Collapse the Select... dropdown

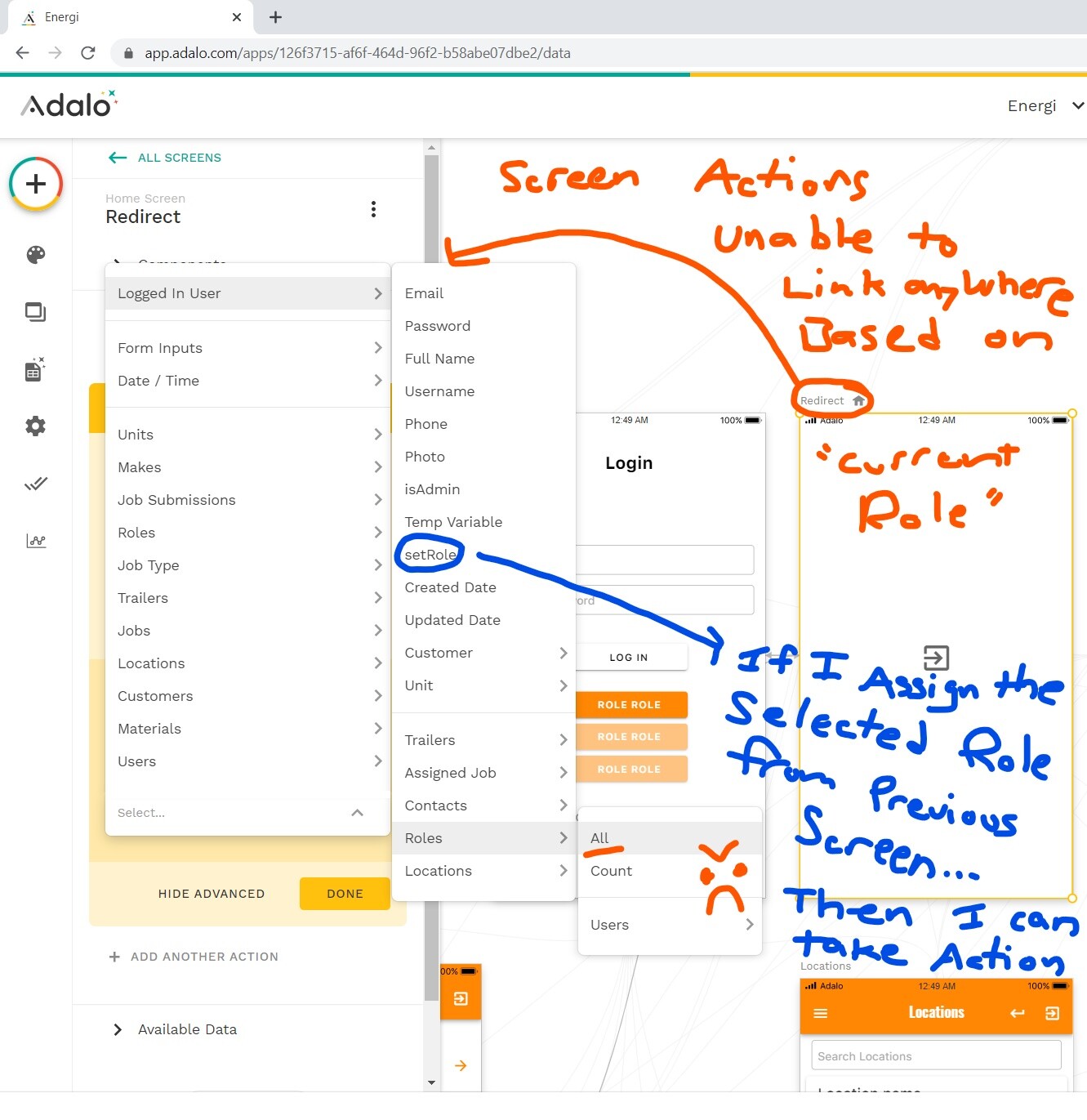tap(357, 813)
